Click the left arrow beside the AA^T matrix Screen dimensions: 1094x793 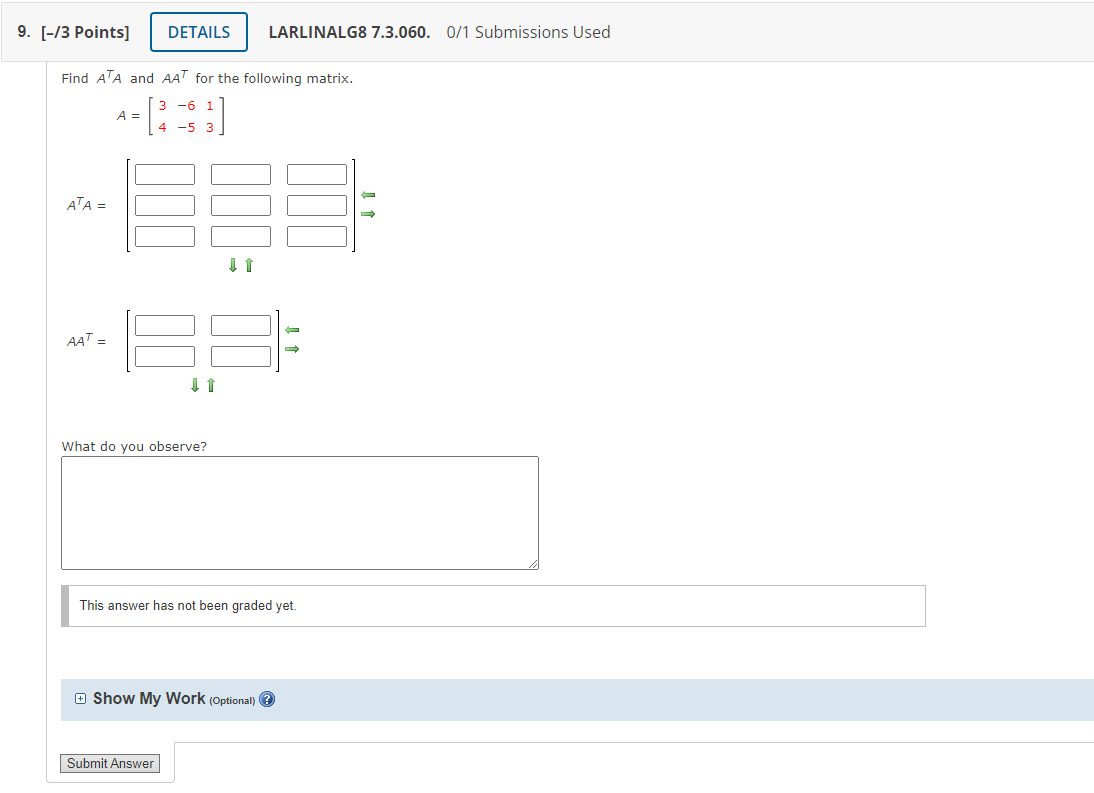[291, 328]
